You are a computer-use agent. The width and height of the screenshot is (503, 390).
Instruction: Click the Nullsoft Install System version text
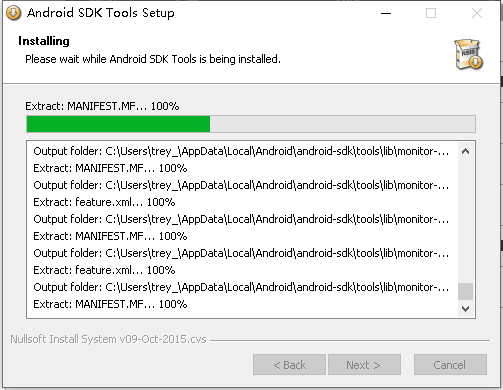108,339
